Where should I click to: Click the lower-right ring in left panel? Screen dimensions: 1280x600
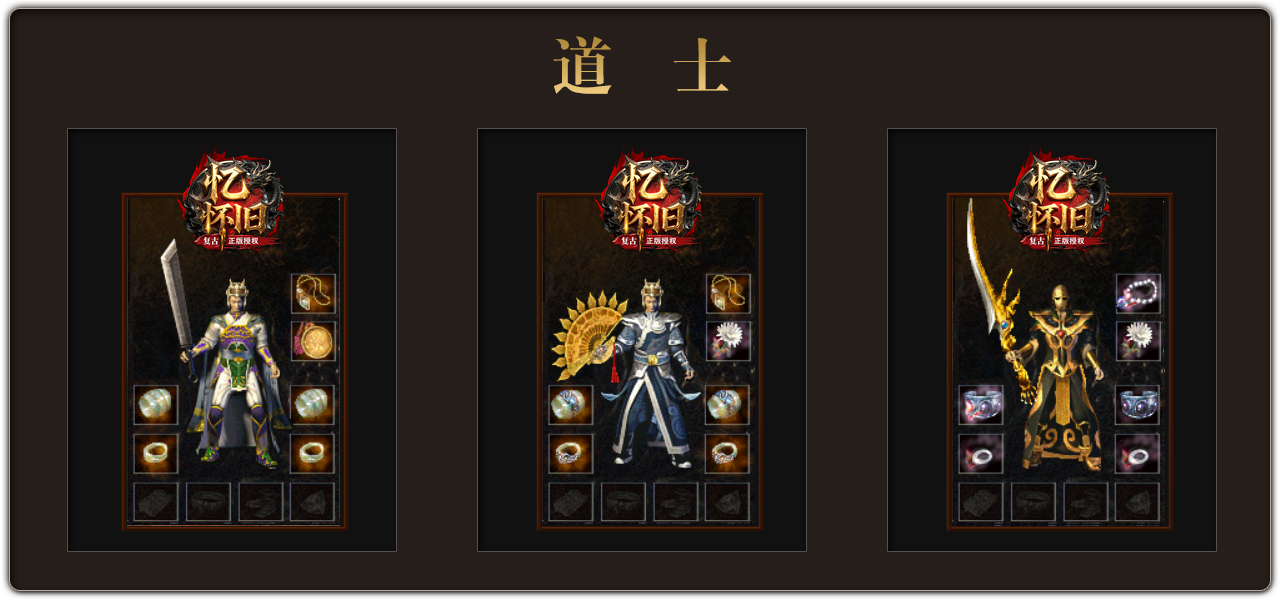point(313,453)
